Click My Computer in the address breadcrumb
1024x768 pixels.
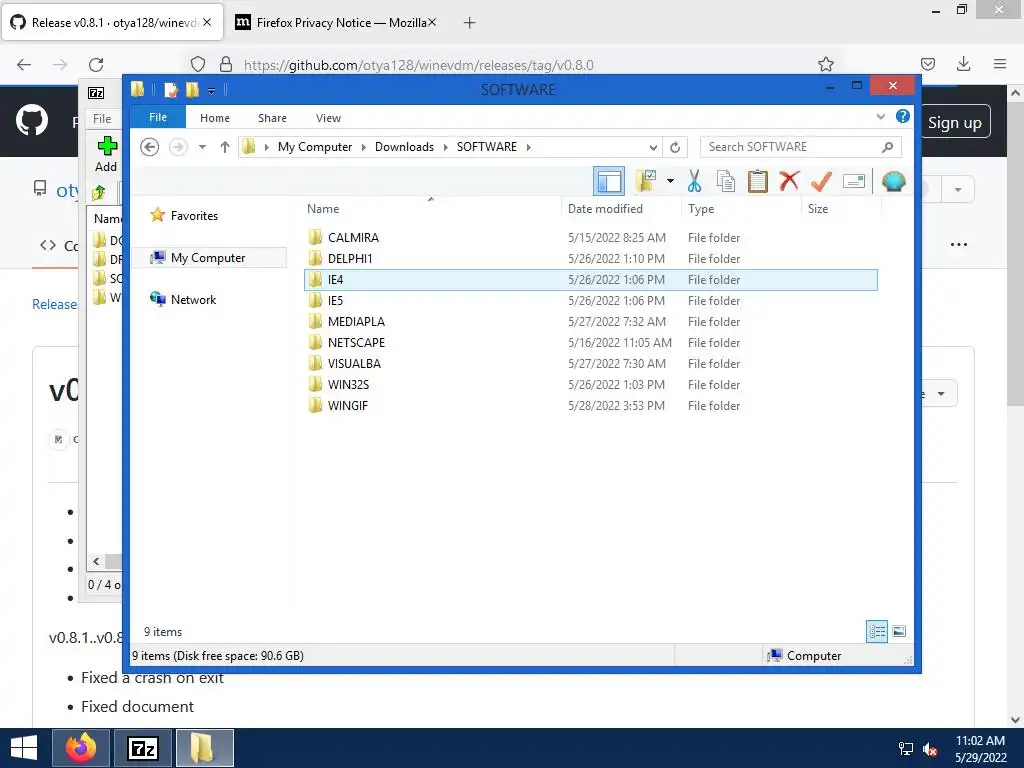(x=315, y=147)
